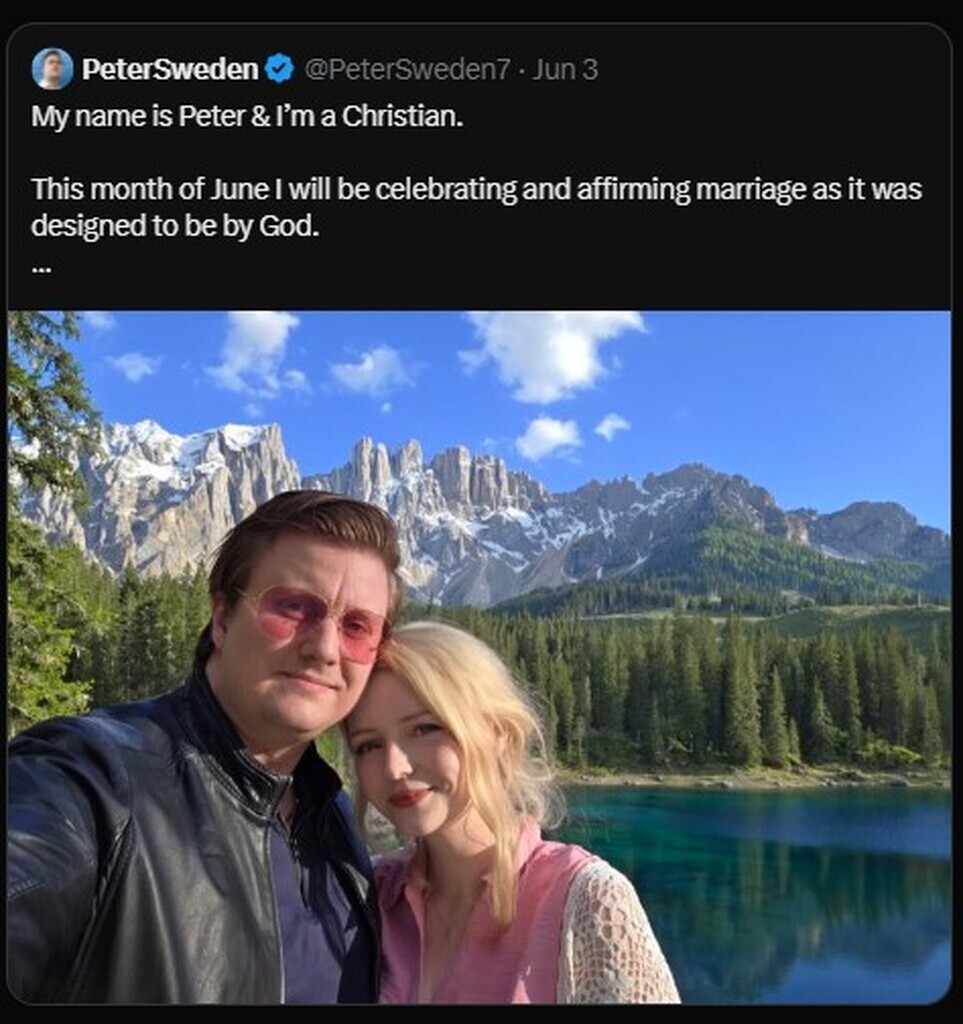Open the Jun 3 timestamp permalink
The height and width of the screenshot is (1024, 963).
point(564,69)
